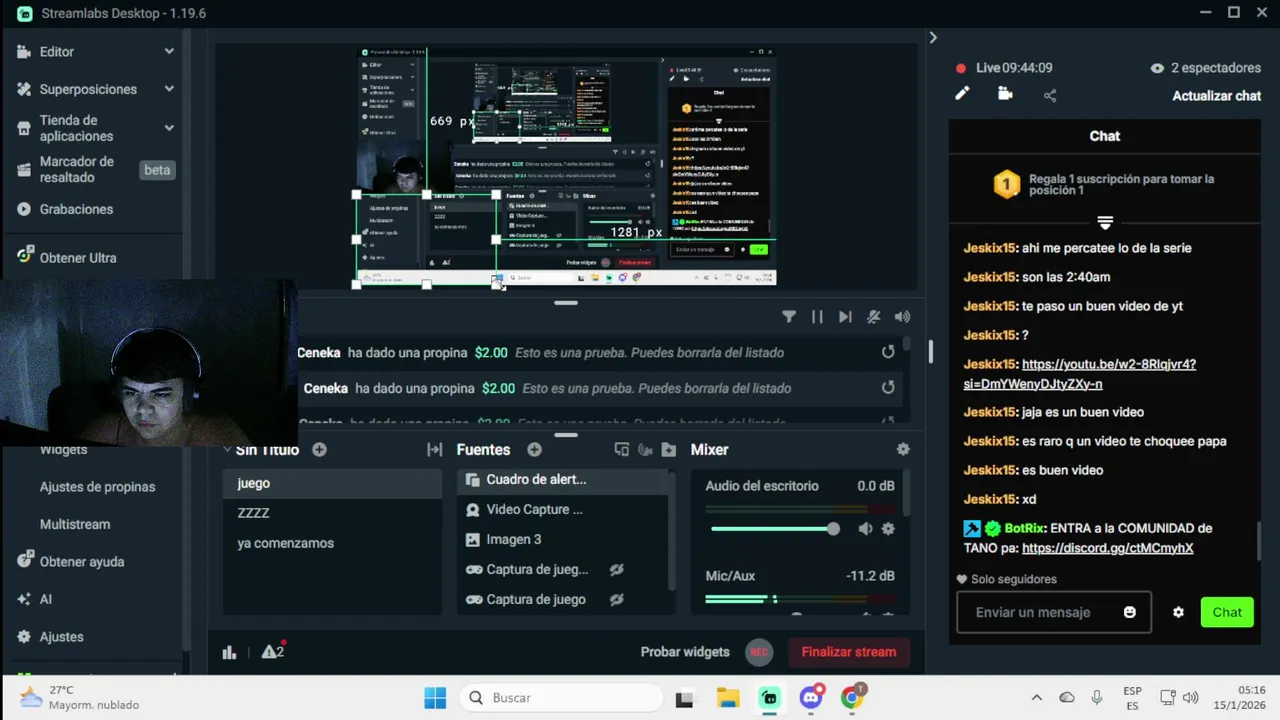Click the events filter funnel icon
The height and width of the screenshot is (720, 1280).
point(789,317)
